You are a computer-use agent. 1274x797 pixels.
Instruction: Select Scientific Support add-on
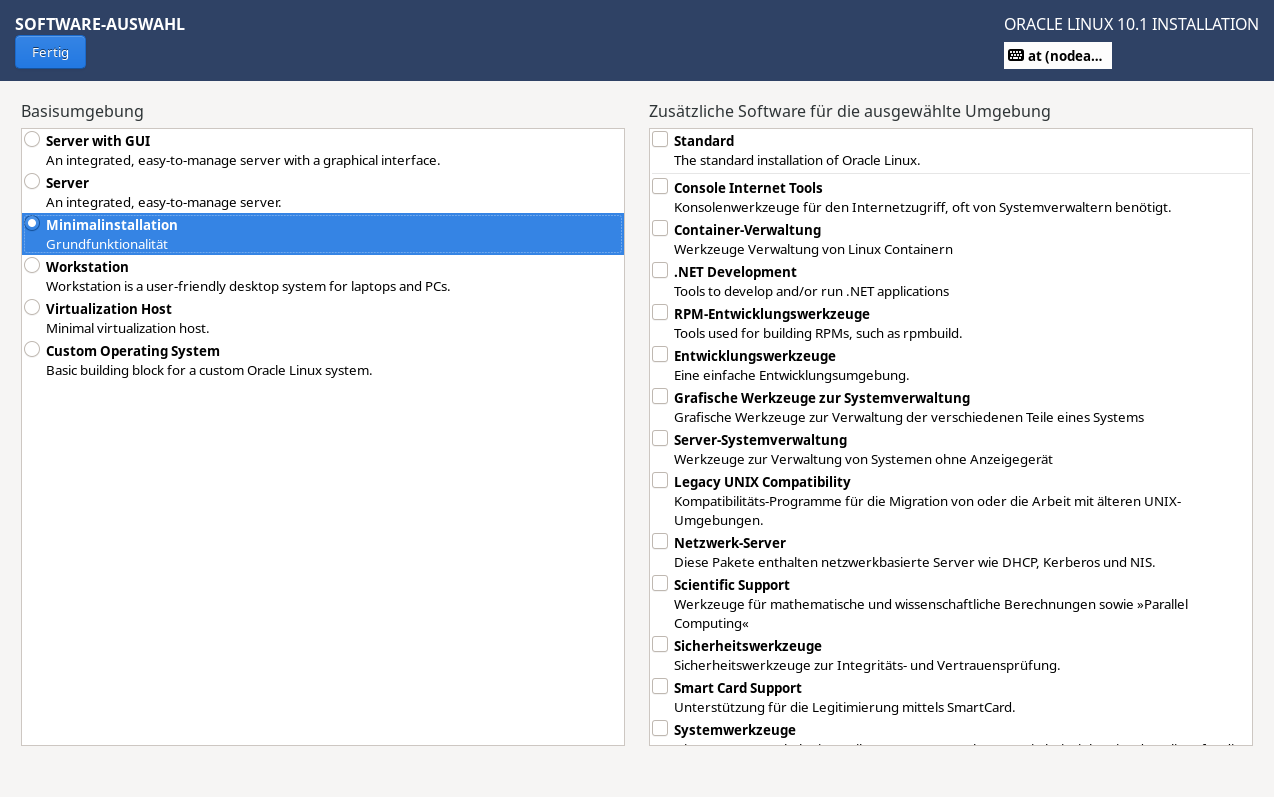coord(659,582)
